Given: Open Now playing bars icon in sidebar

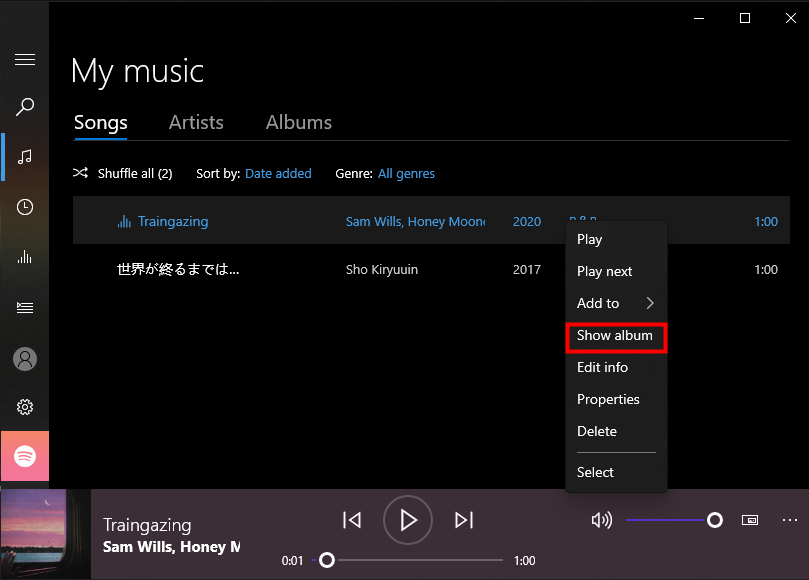Looking at the screenshot, I should tap(25, 257).
